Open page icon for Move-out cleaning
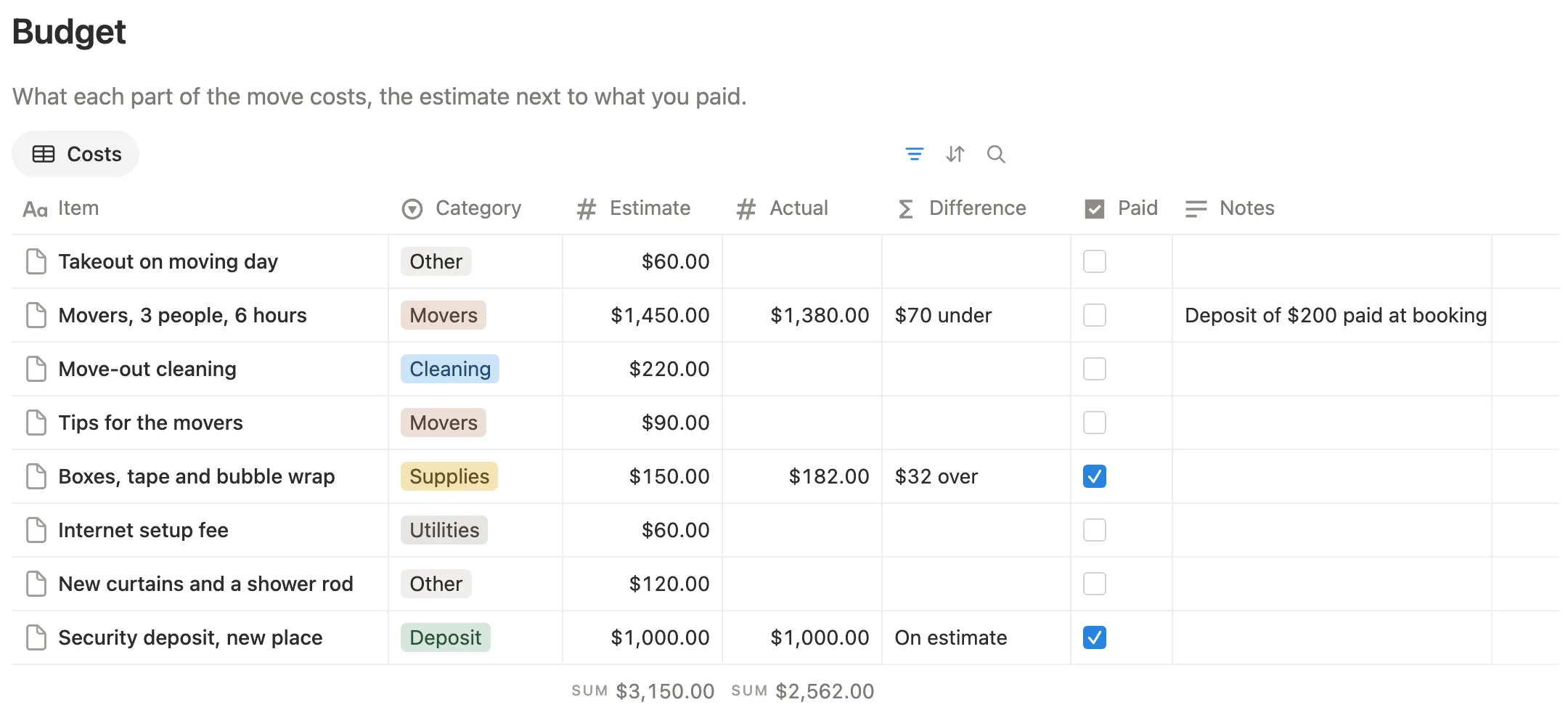This screenshot has height=726, width=1568. click(36, 369)
